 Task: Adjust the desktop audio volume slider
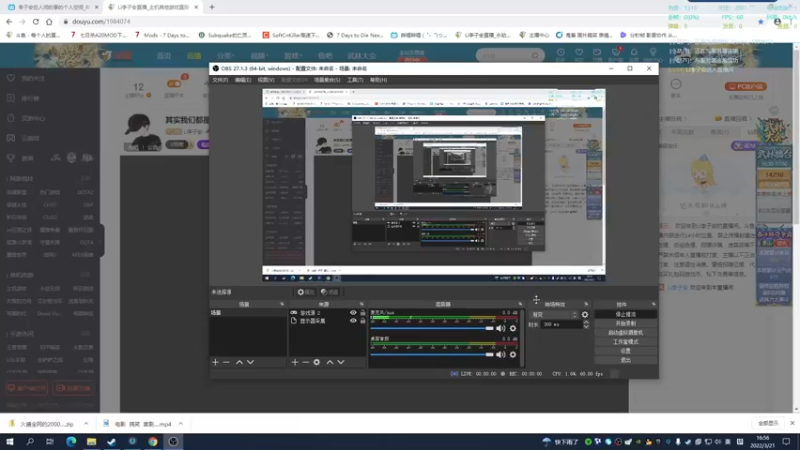432,355
